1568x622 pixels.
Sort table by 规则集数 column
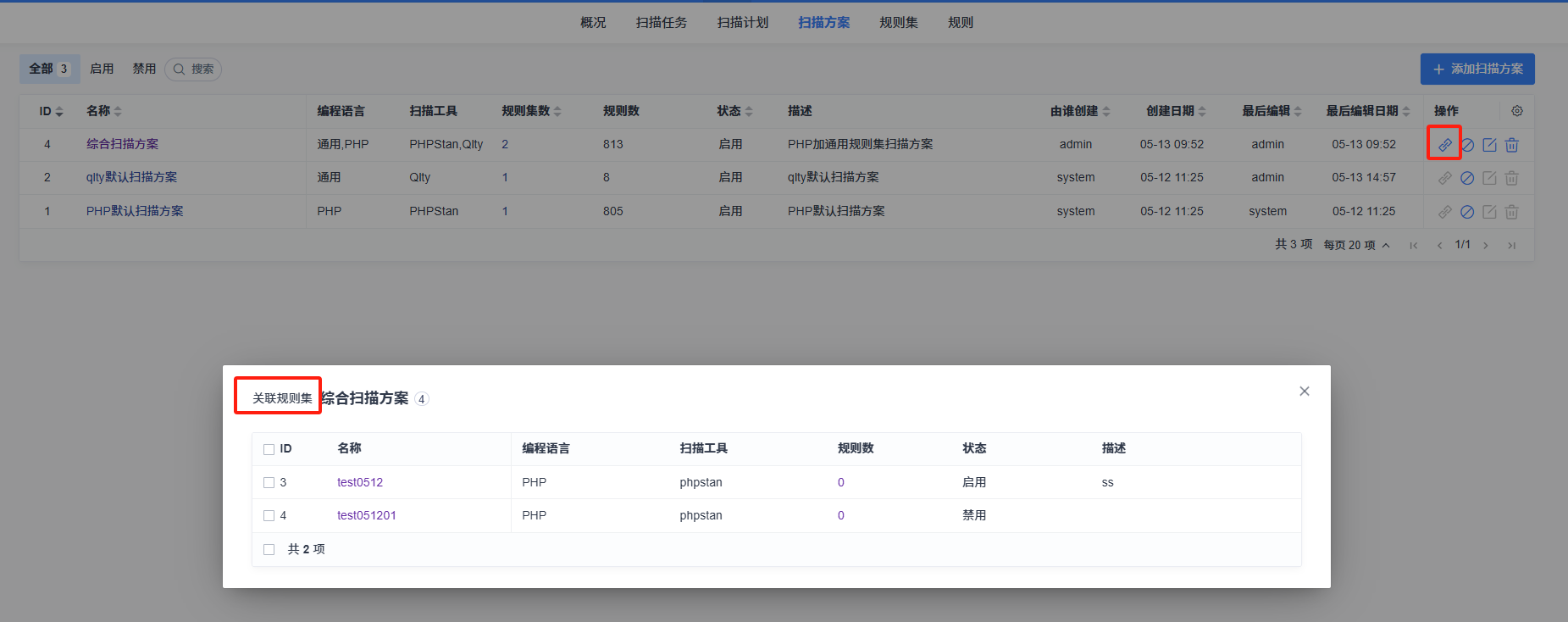pos(531,111)
